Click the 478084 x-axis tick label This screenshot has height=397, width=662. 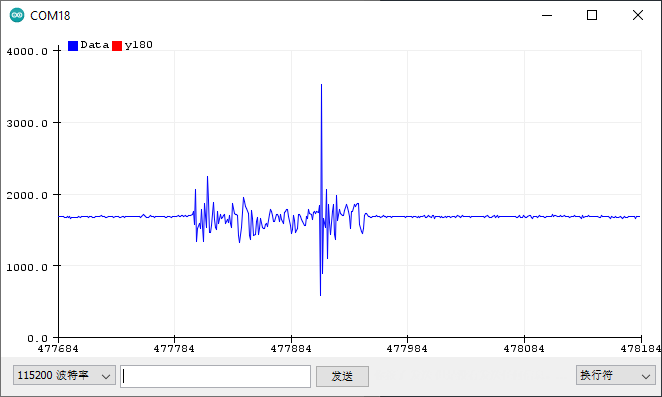pyautogui.click(x=524, y=348)
